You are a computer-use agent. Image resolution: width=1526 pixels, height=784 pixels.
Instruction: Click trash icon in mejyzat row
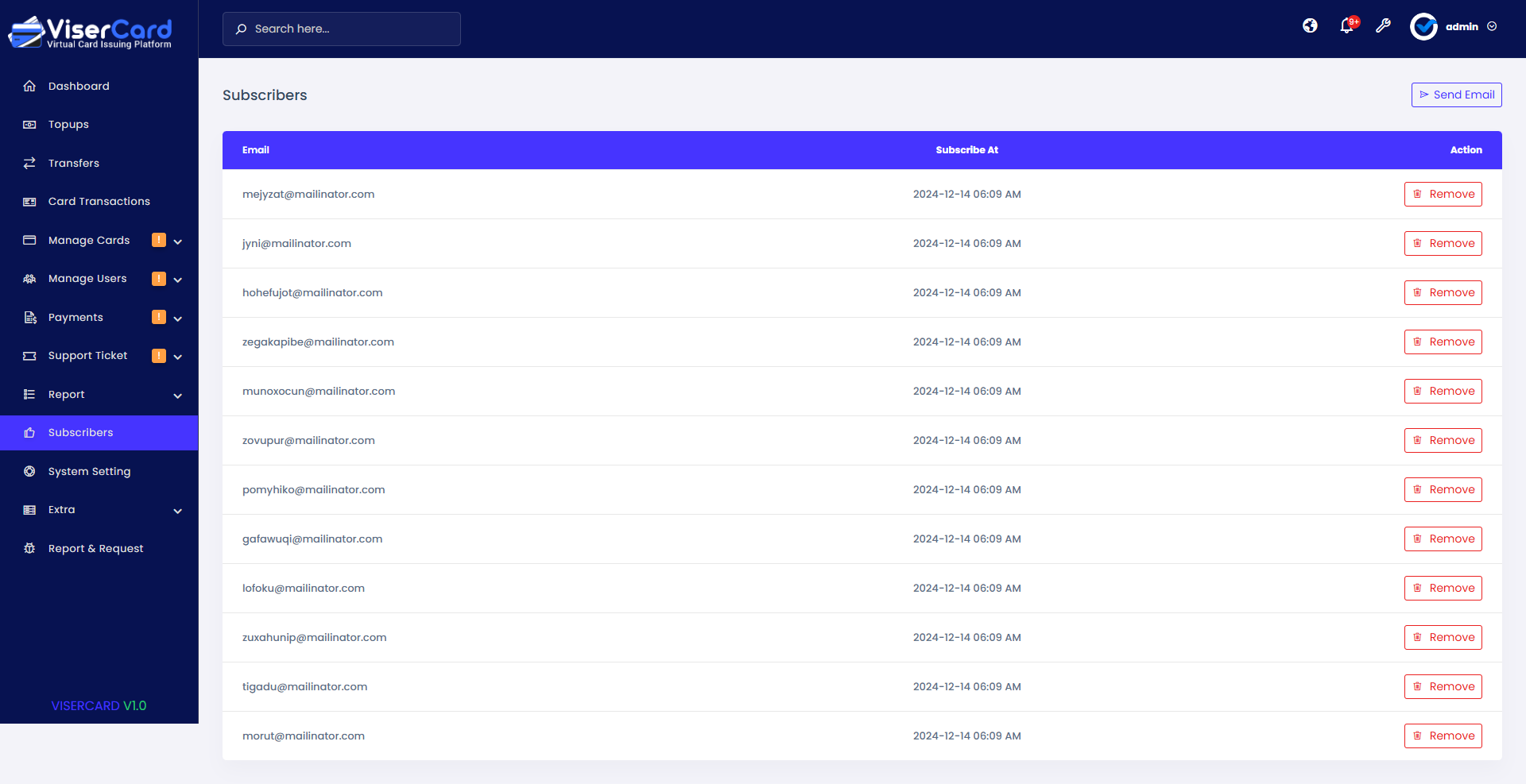click(1417, 194)
